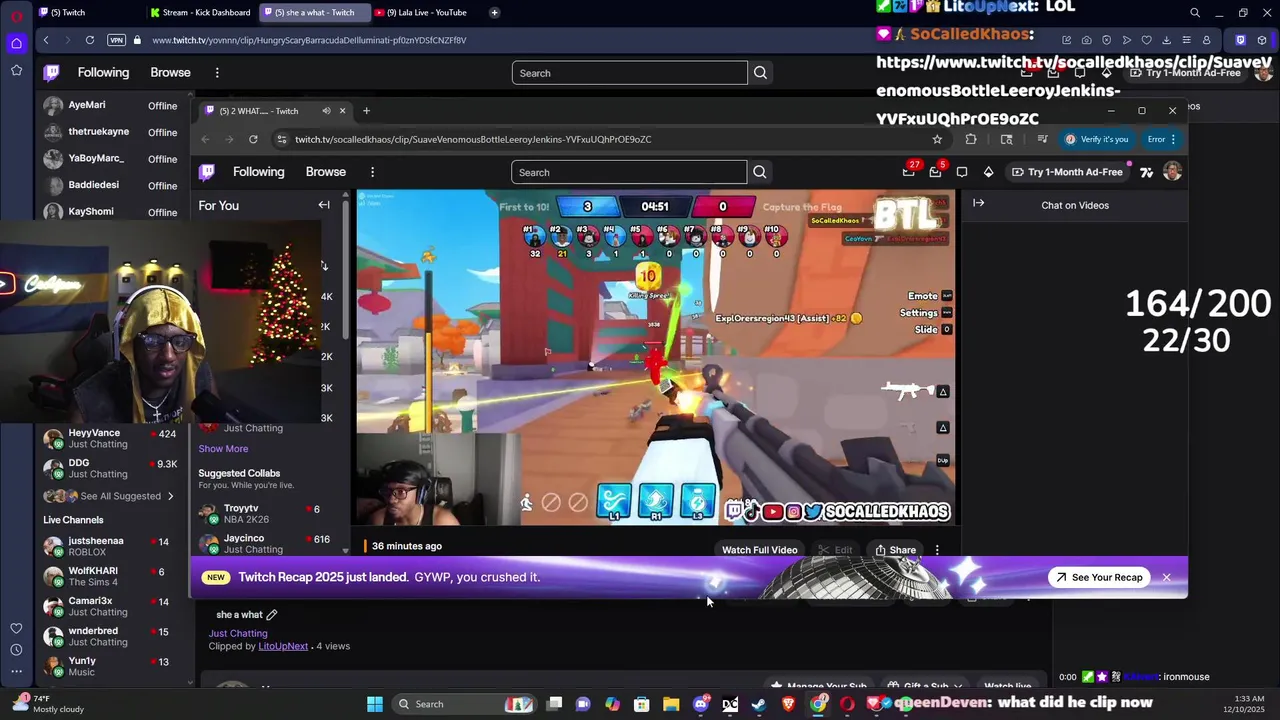Open Following in the back Twitch window
The height and width of the screenshot is (720, 1280).
pos(104,72)
